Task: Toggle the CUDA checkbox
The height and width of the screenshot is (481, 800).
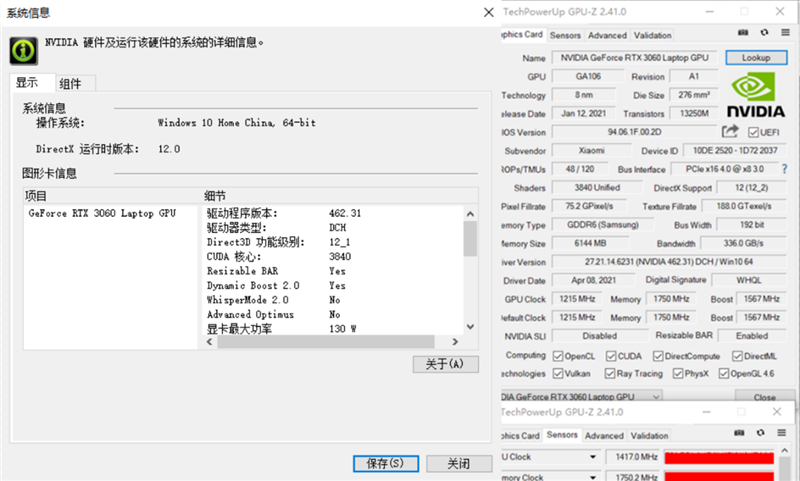Action: click(611, 356)
